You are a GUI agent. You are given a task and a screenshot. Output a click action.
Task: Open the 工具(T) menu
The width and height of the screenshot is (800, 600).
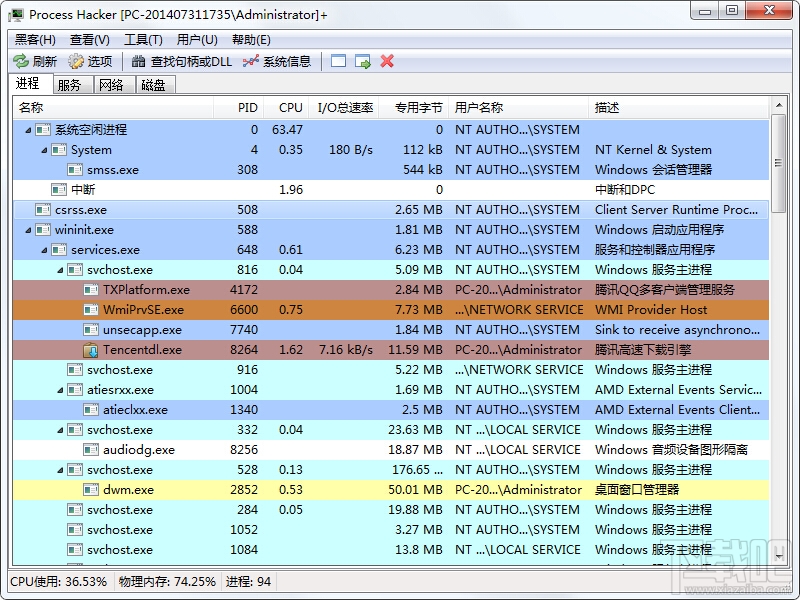coord(143,40)
